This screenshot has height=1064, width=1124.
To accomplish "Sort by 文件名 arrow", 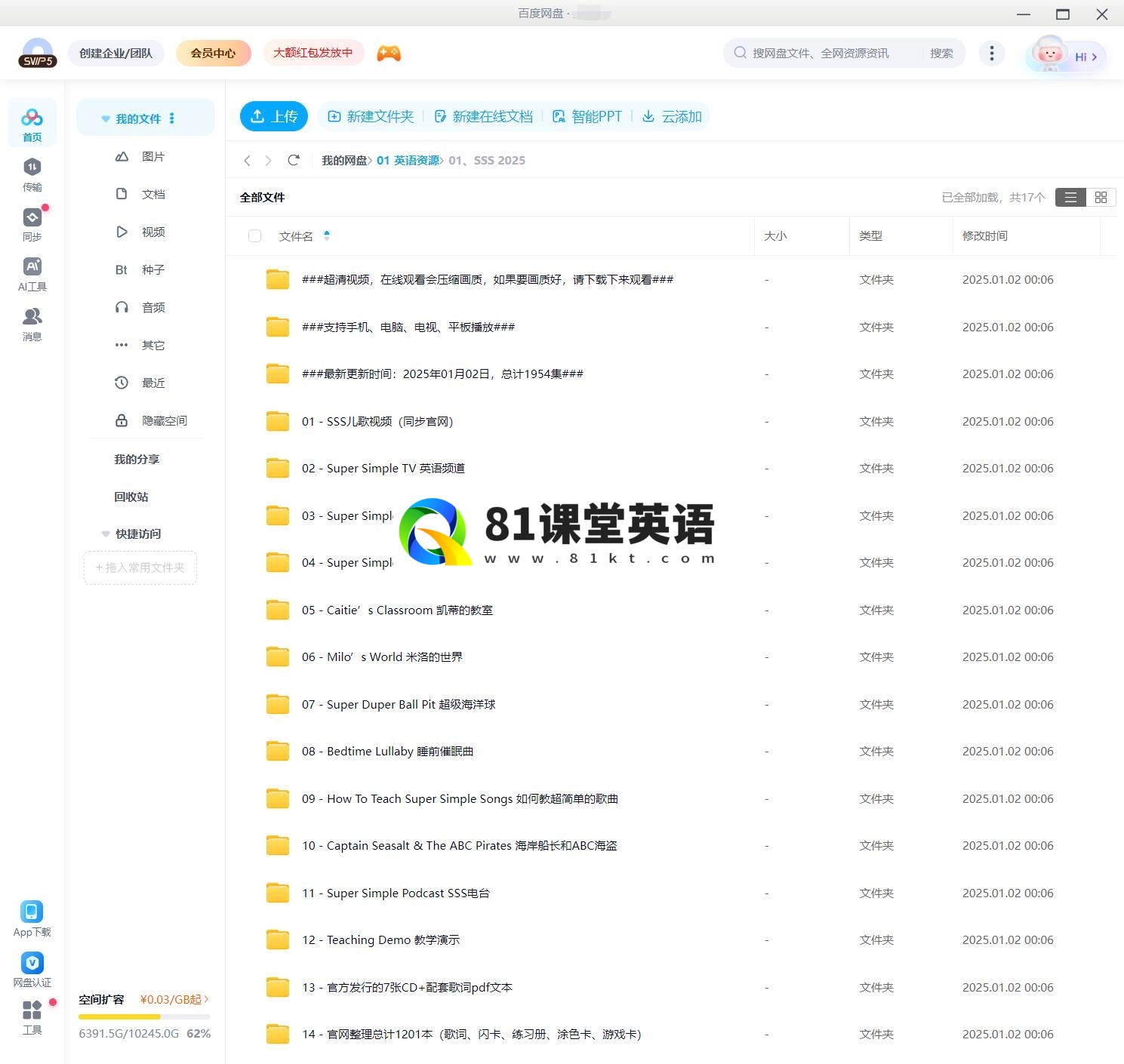I will 327,235.
